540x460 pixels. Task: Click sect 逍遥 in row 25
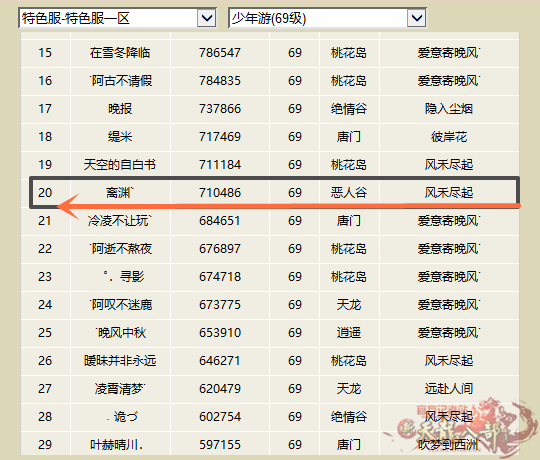pyautogui.click(x=349, y=333)
